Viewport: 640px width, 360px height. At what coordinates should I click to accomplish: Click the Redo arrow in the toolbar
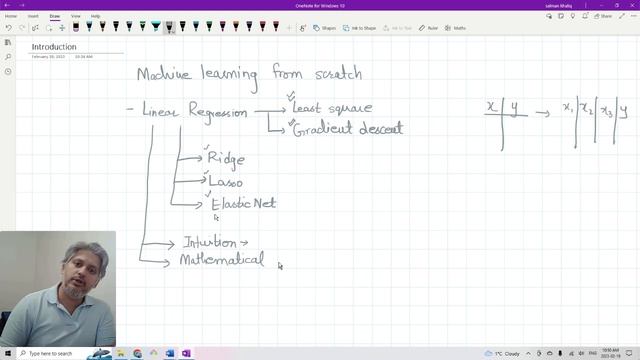(22, 28)
